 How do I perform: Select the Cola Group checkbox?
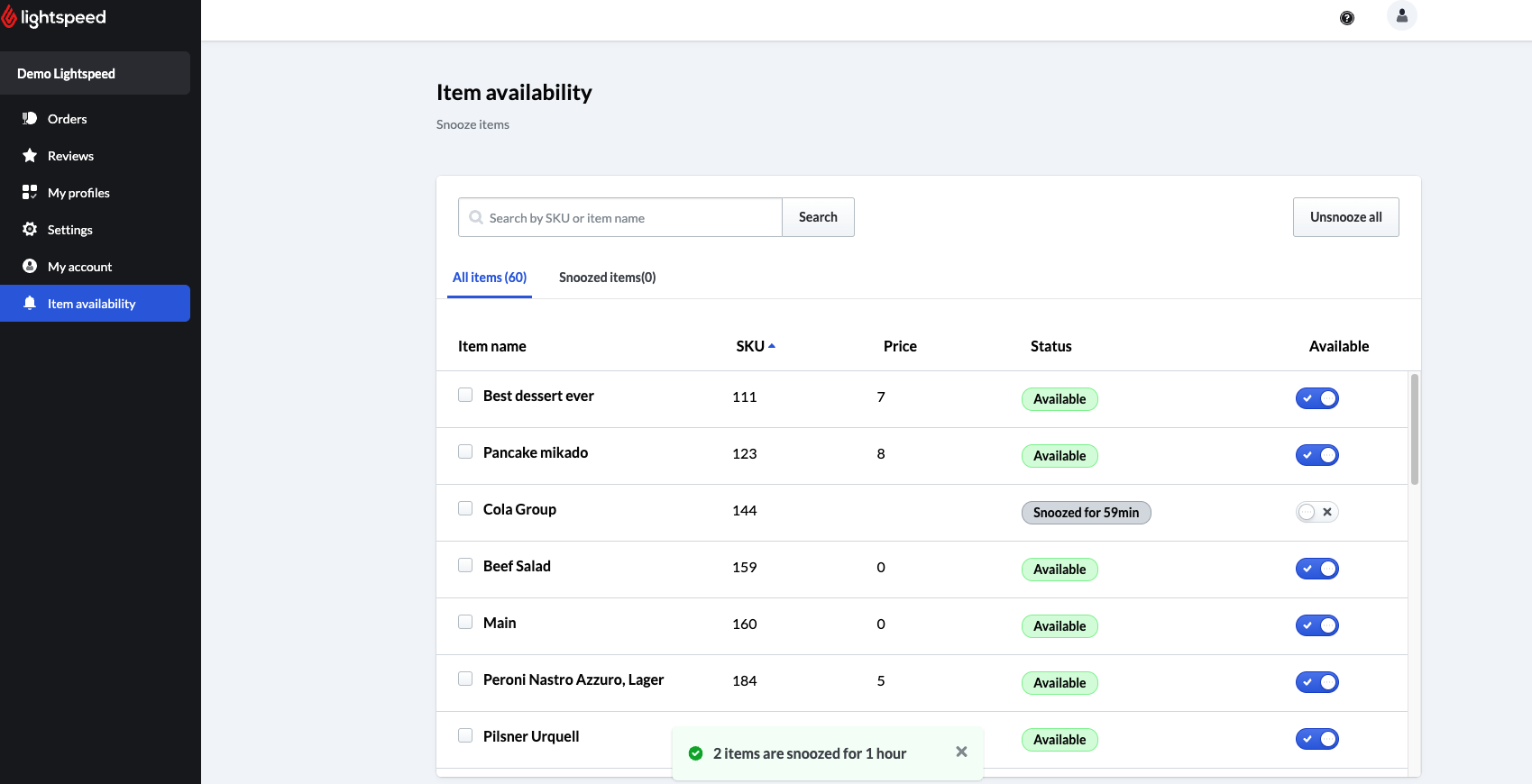[x=465, y=508]
